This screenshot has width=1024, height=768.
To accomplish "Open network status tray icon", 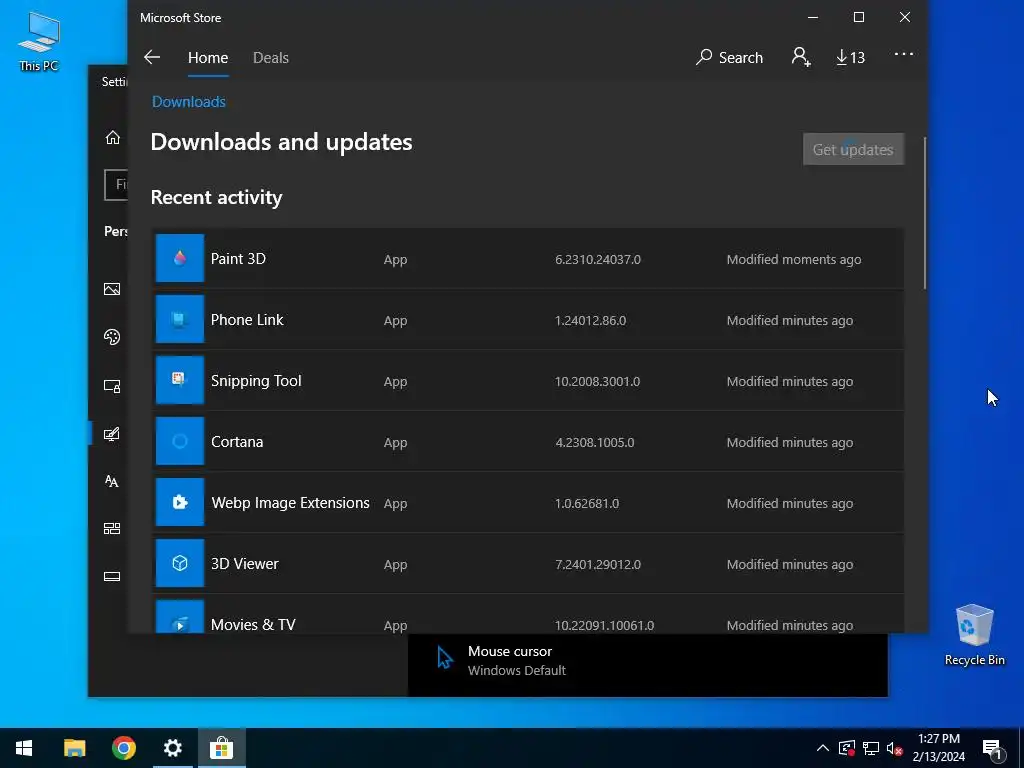I will [871, 748].
